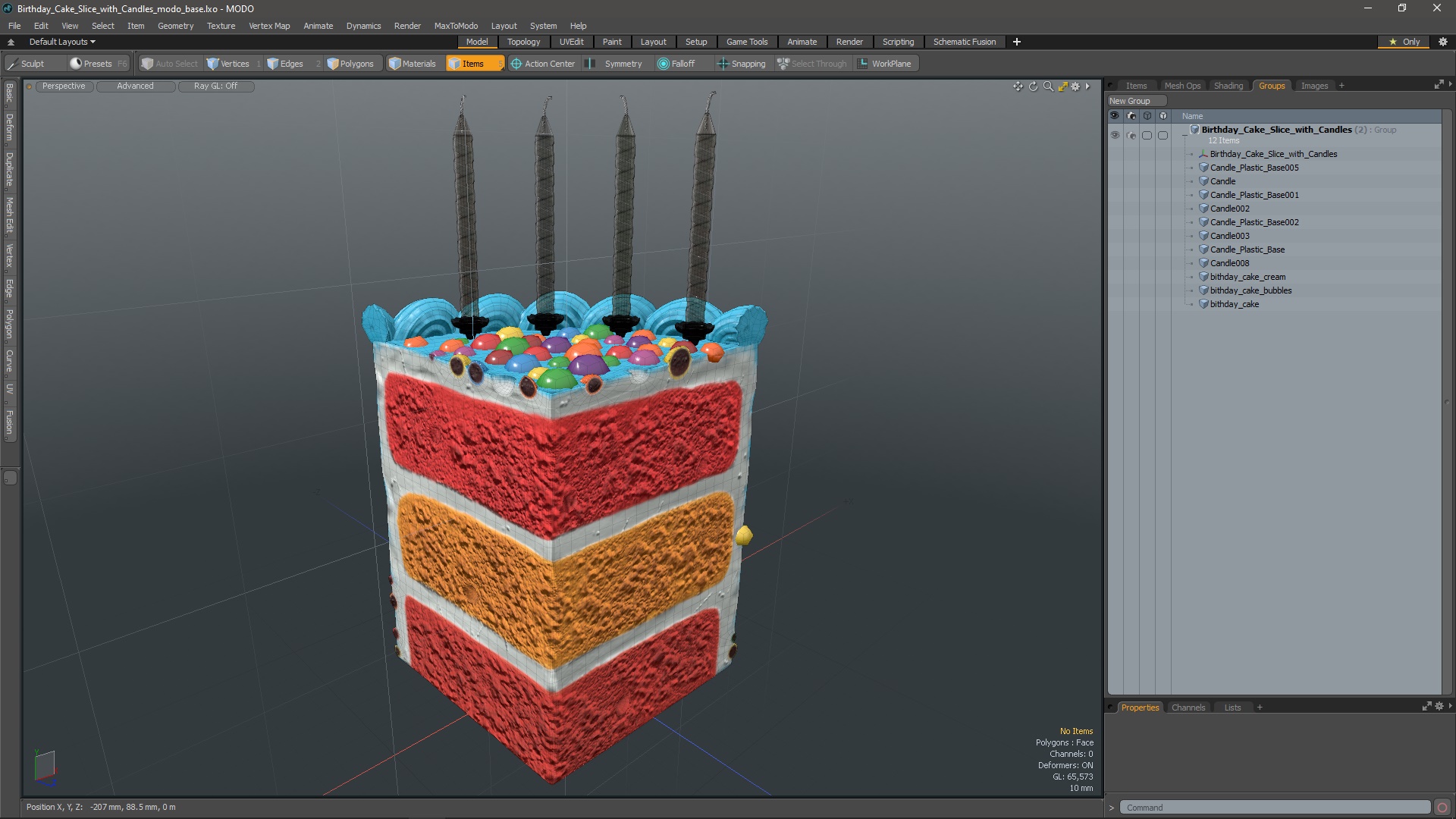
Task: Select the Candle_Plastic_Base005 item
Action: pyautogui.click(x=1254, y=168)
